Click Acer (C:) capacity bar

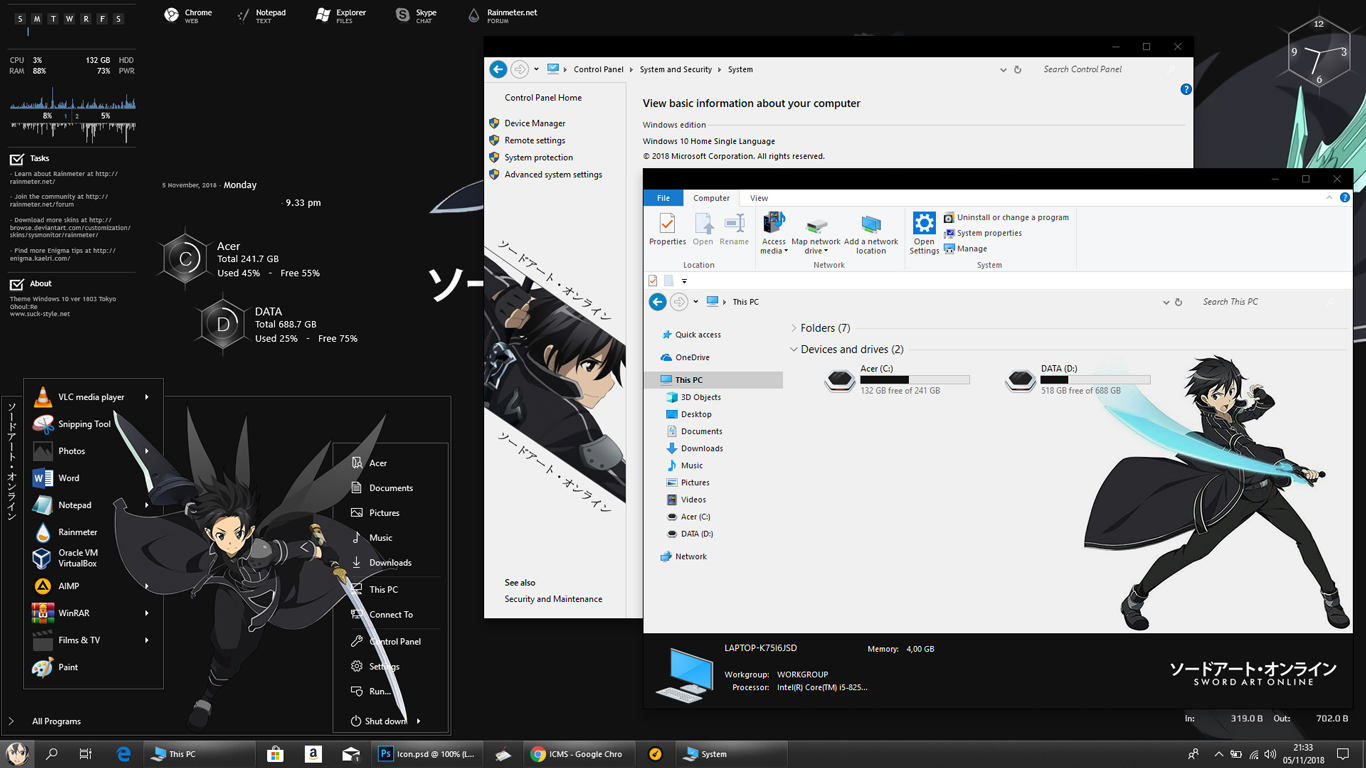[x=915, y=380]
